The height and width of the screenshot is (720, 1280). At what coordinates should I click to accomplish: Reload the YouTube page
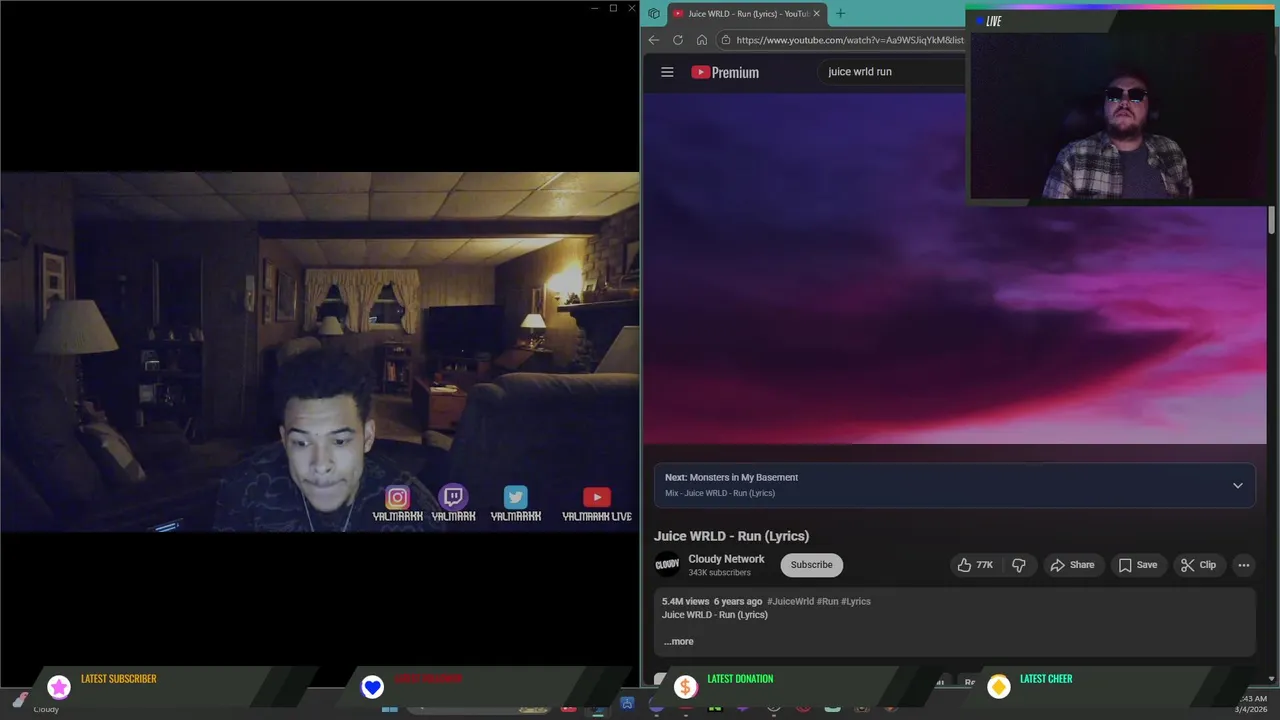678,40
